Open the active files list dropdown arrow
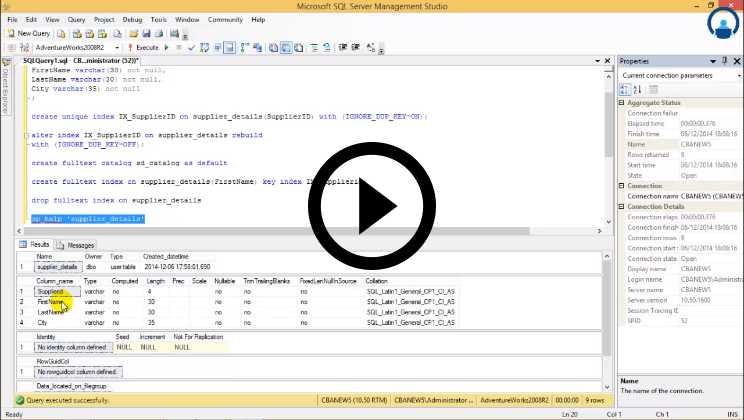 (x=597, y=61)
